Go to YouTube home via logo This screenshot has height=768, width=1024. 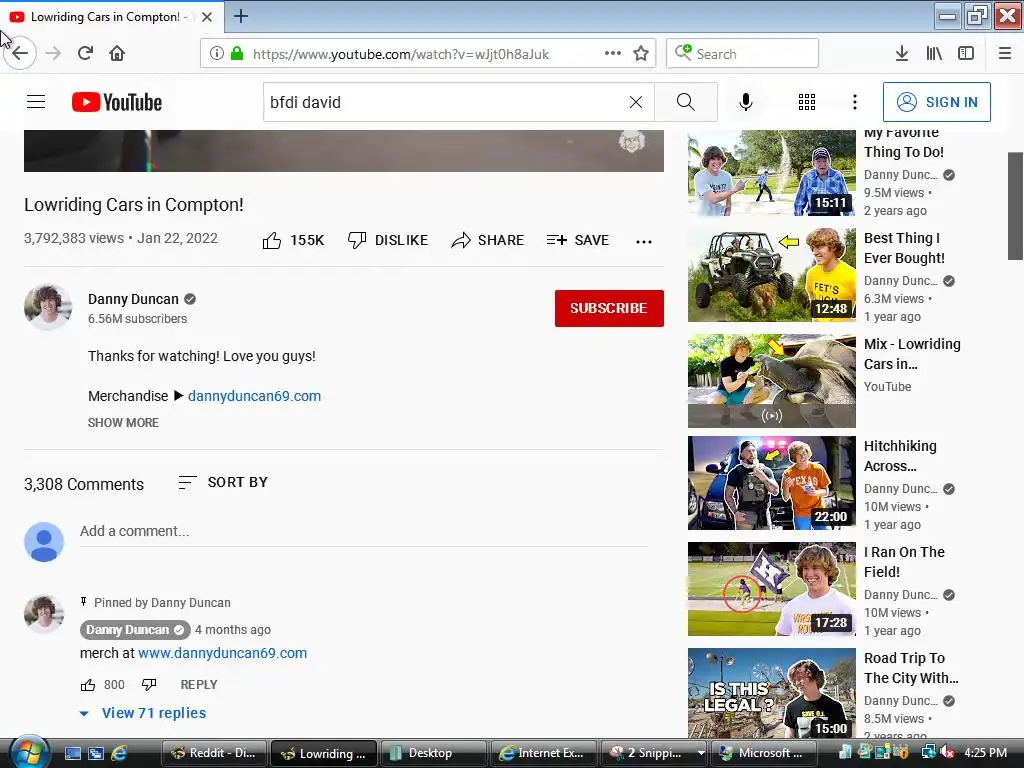coord(117,102)
